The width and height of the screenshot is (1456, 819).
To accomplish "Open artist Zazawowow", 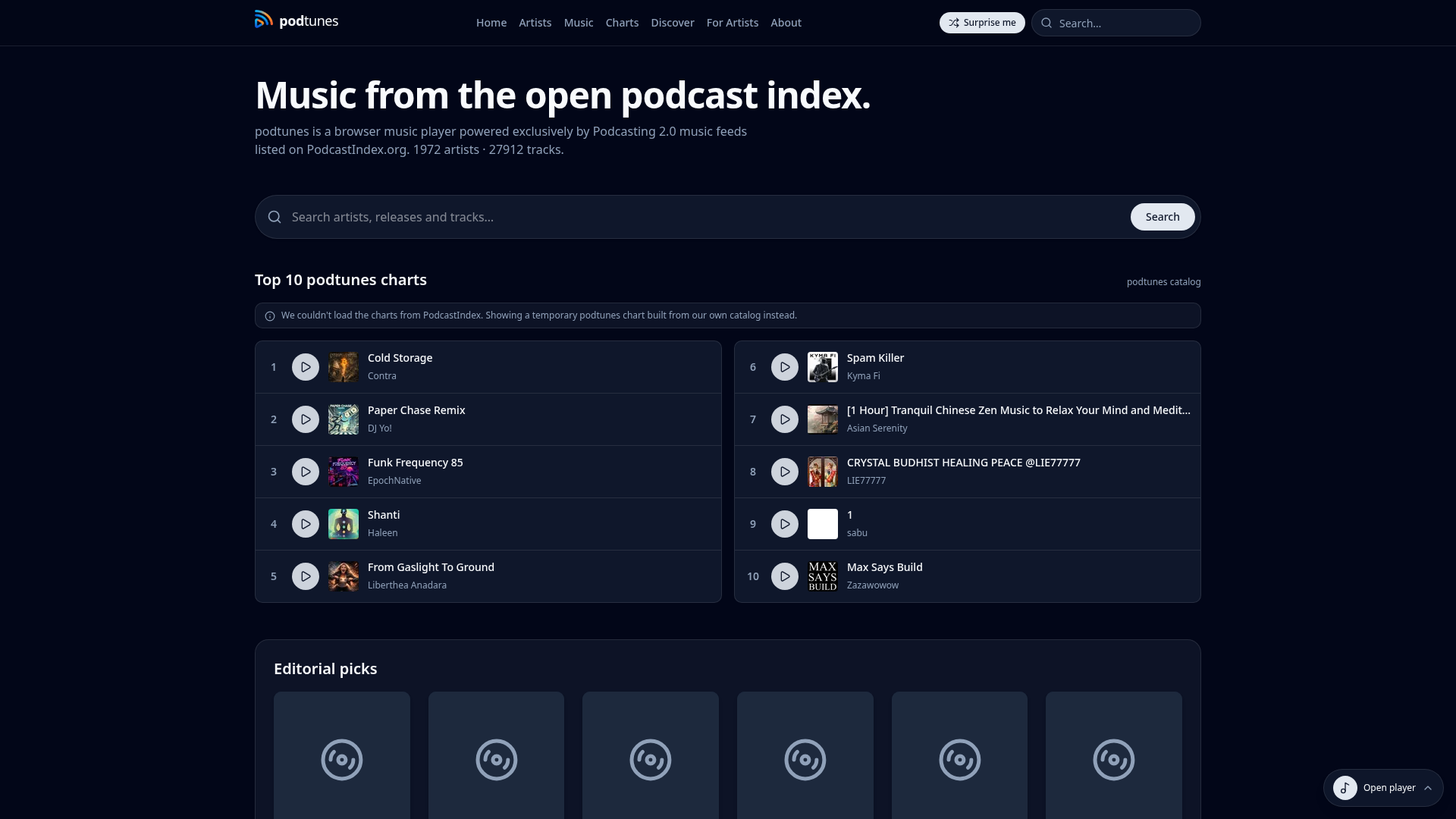I will point(873,585).
